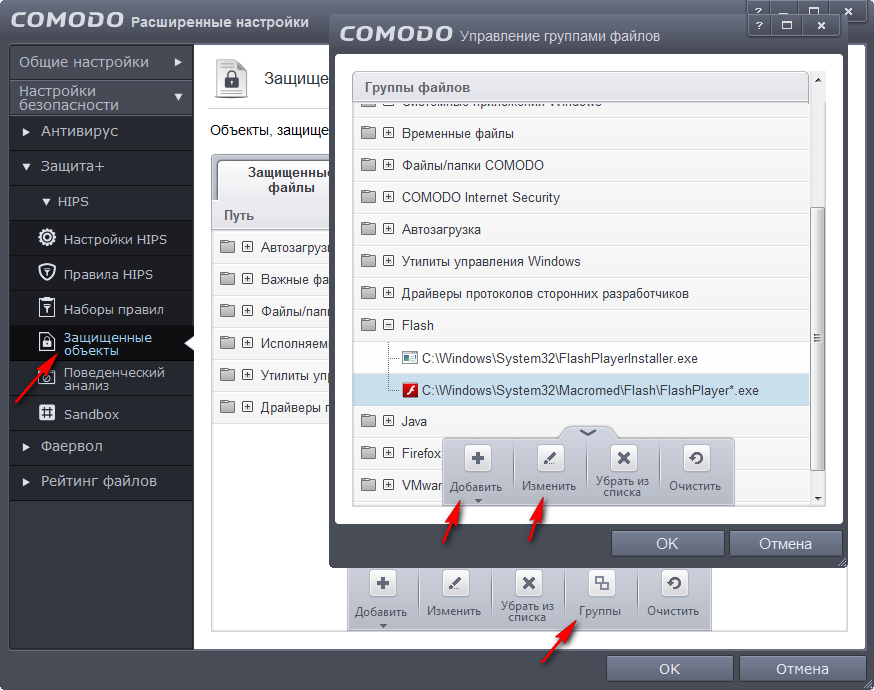Open Наборы правил item
874x690 pixels.
[x=102, y=309]
